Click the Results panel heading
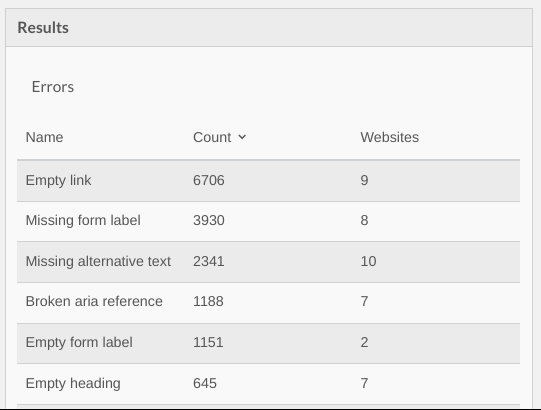This screenshot has height=410, width=541. point(43,28)
